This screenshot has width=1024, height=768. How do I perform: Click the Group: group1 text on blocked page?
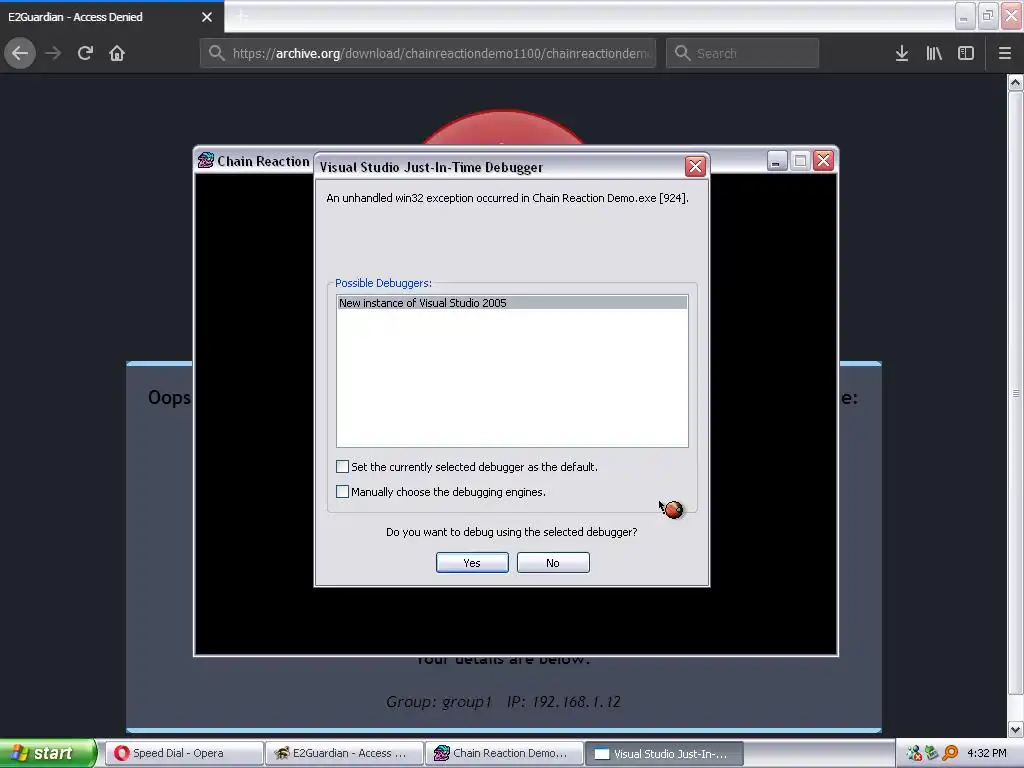pyautogui.click(x=438, y=701)
